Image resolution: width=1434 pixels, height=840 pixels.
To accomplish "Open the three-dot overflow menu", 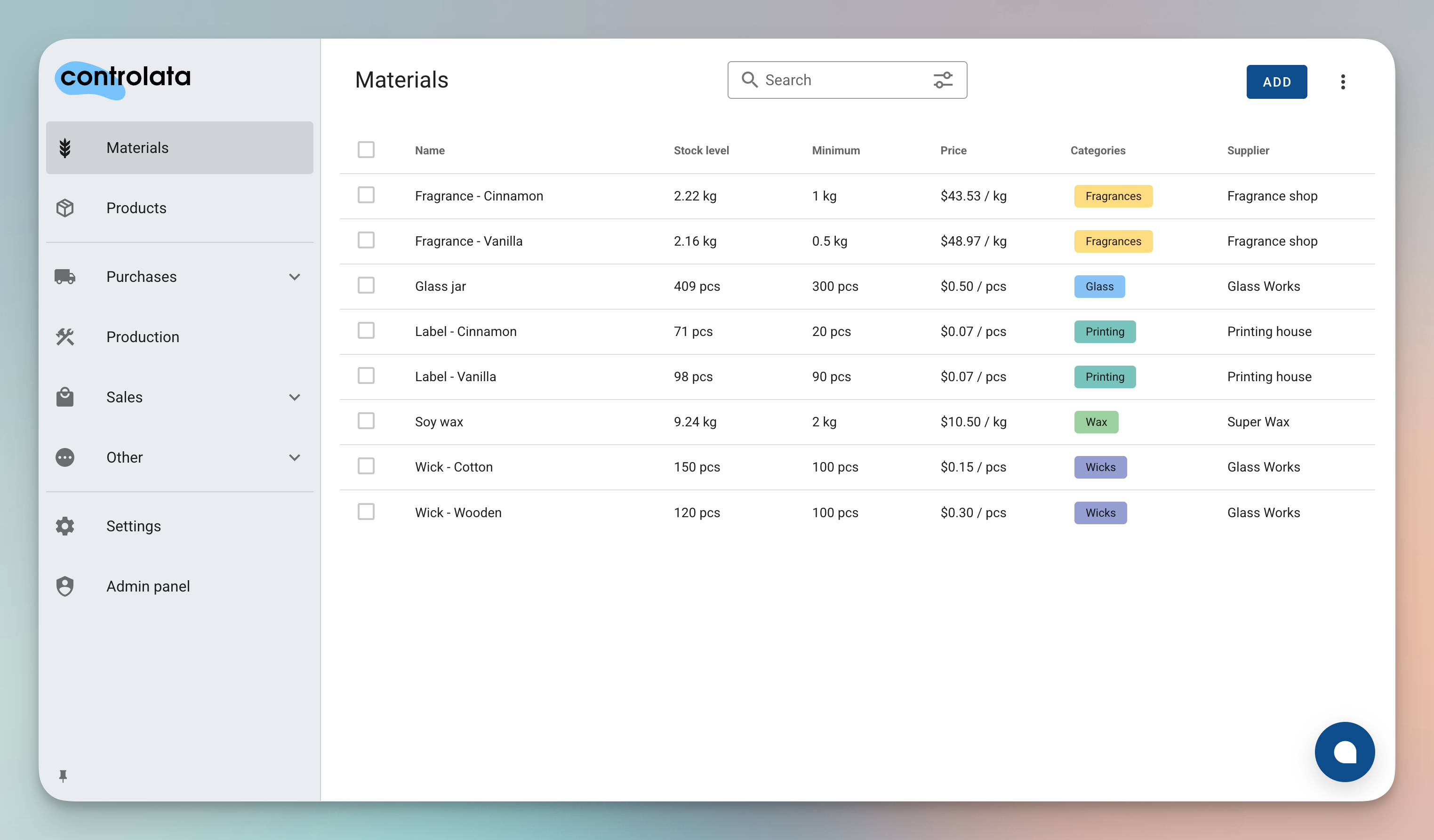I will click(x=1343, y=82).
